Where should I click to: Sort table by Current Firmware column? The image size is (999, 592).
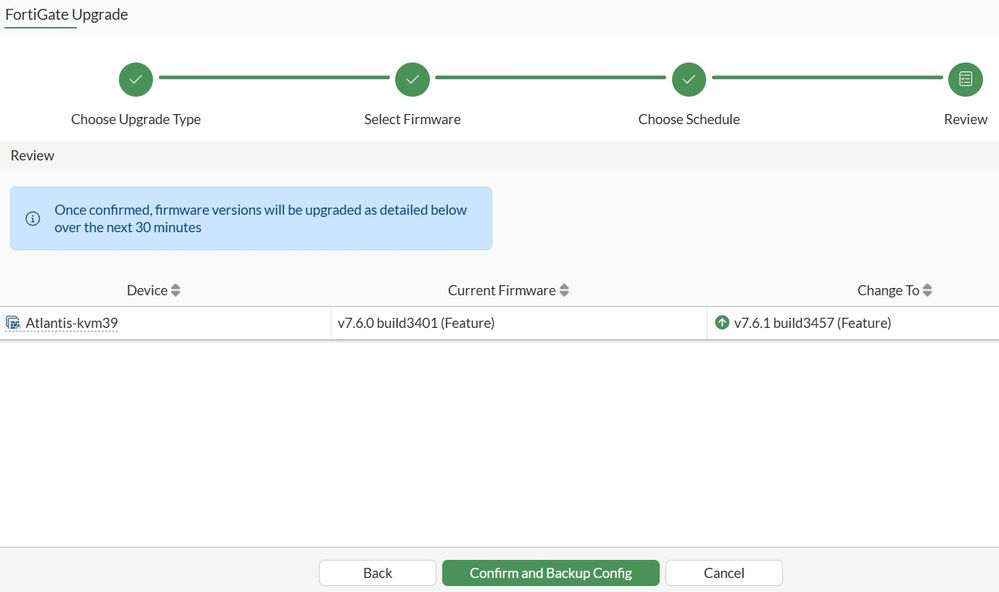point(564,290)
